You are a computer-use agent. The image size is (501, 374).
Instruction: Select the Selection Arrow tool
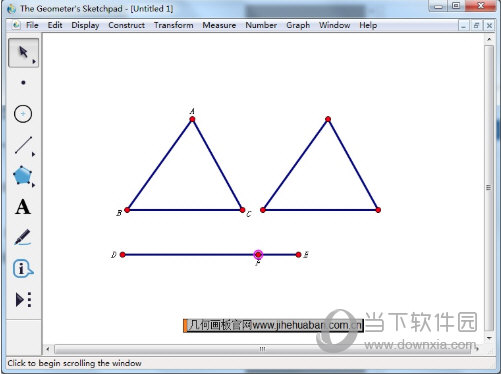pyautogui.click(x=23, y=53)
